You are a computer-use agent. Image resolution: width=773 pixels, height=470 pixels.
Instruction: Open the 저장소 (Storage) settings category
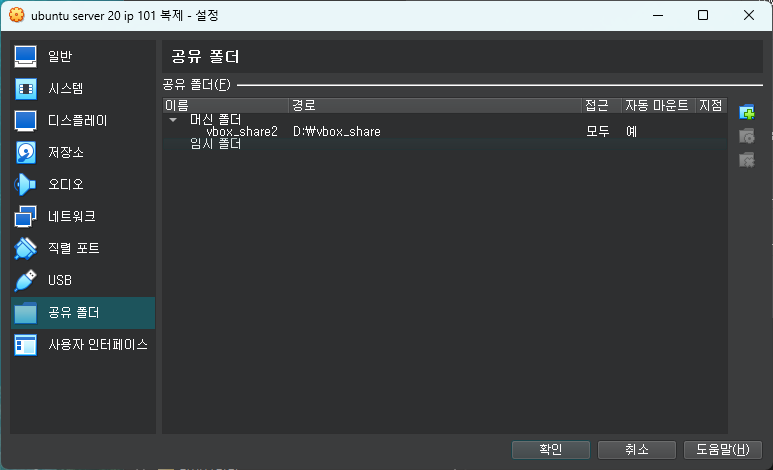[x=83, y=152]
